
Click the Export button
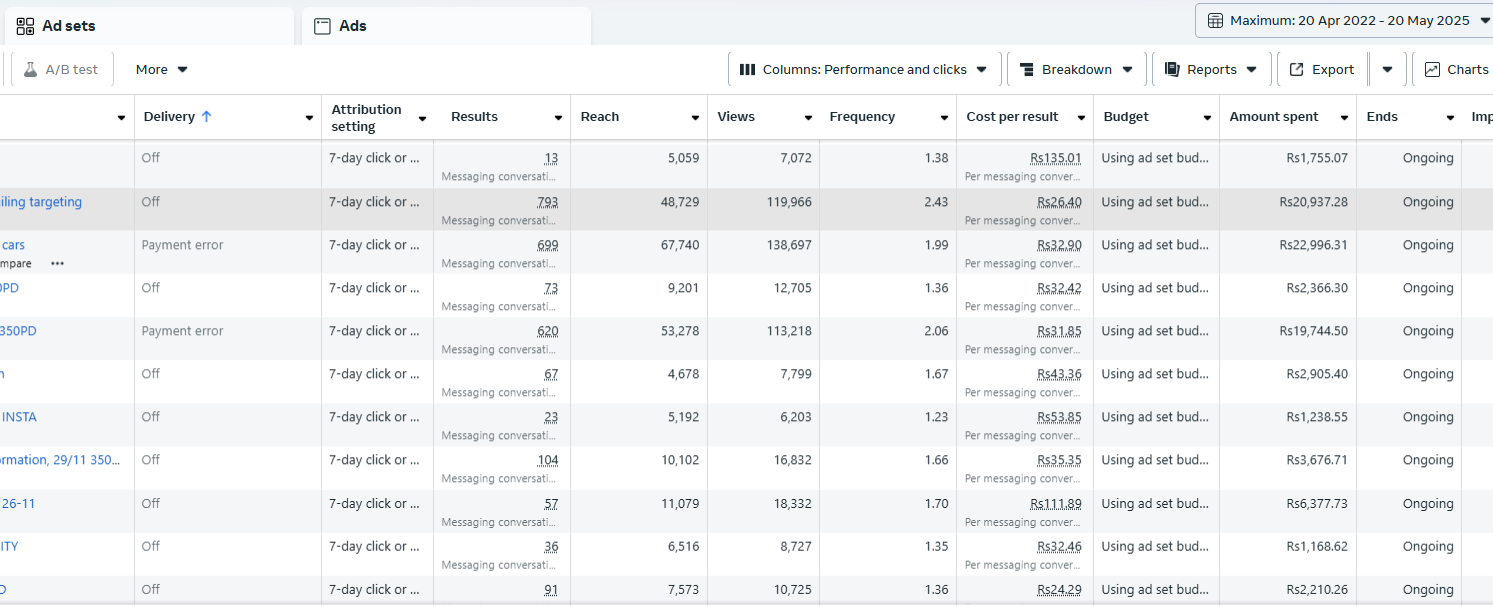(x=1322, y=70)
